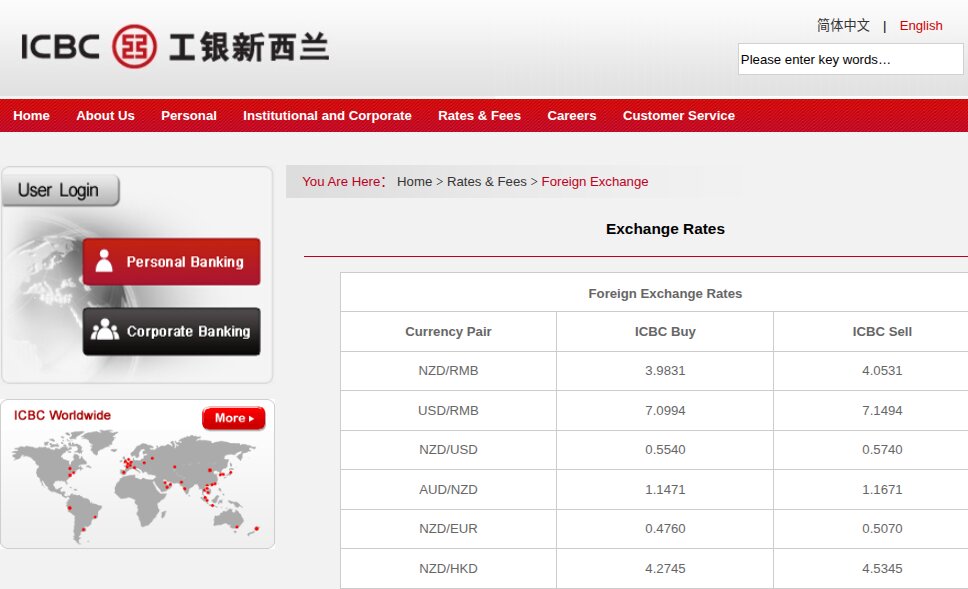968x589 pixels.
Task: Click Foreign Exchange breadcrumb link
Action: [x=594, y=182]
